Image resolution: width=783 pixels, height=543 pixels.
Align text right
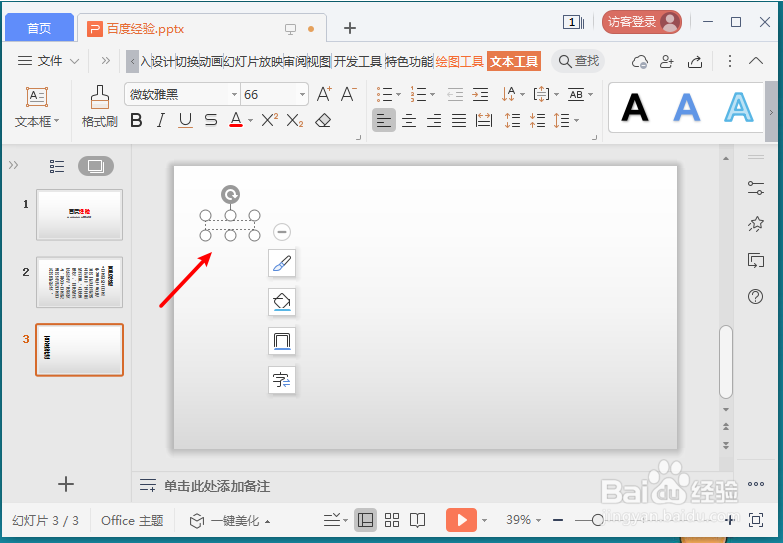tap(434, 120)
